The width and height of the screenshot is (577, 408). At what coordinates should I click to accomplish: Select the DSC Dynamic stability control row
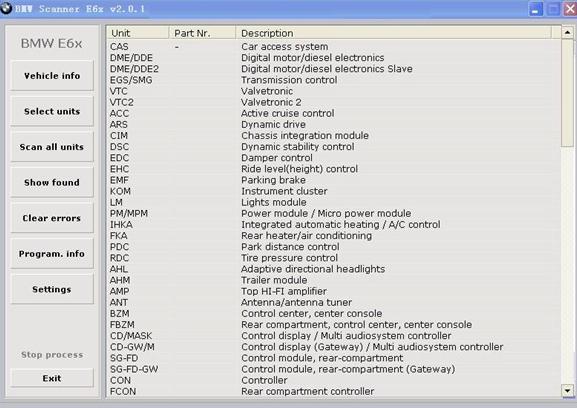click(x=334, y=147)
